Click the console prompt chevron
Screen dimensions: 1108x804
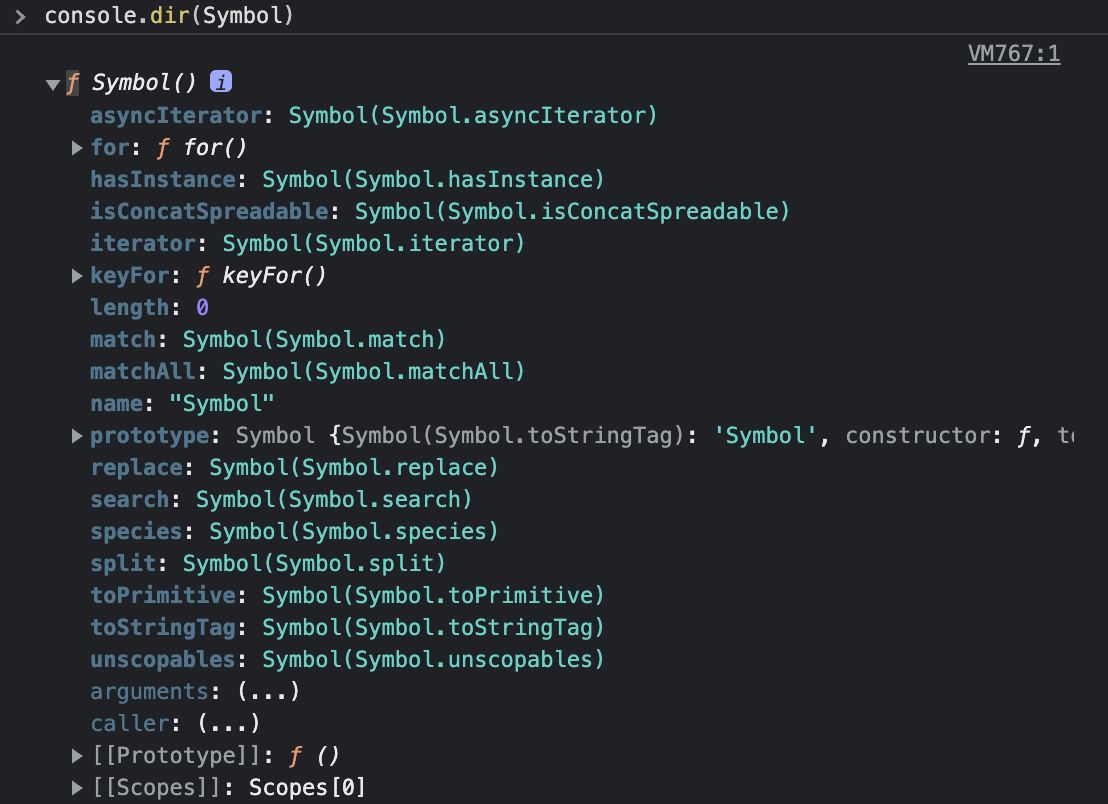[20, 16]
